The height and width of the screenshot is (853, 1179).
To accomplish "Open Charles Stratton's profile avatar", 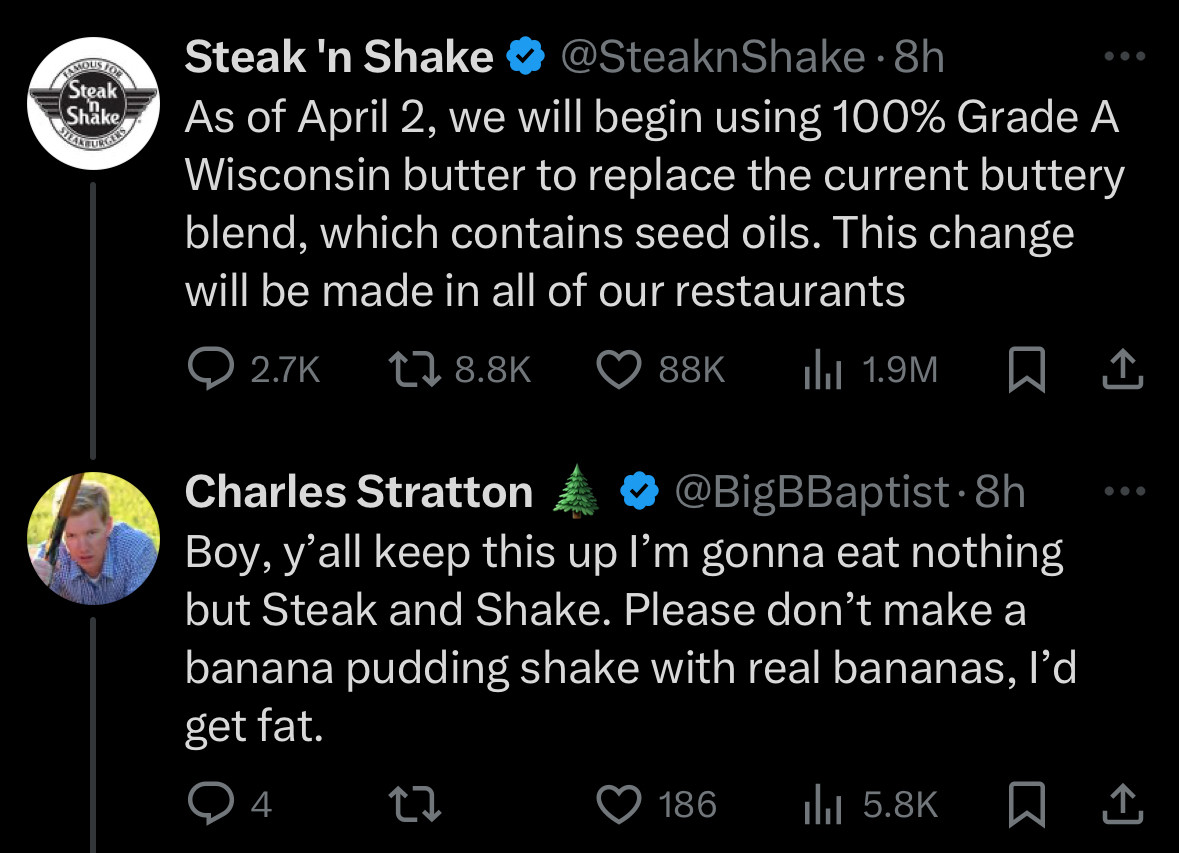I will point(93,538).
